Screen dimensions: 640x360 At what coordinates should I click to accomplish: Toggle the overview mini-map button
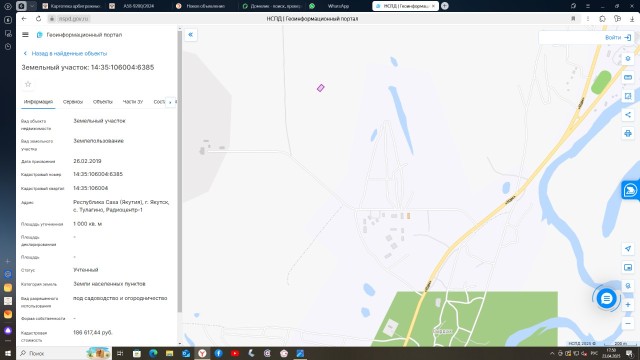628,267
